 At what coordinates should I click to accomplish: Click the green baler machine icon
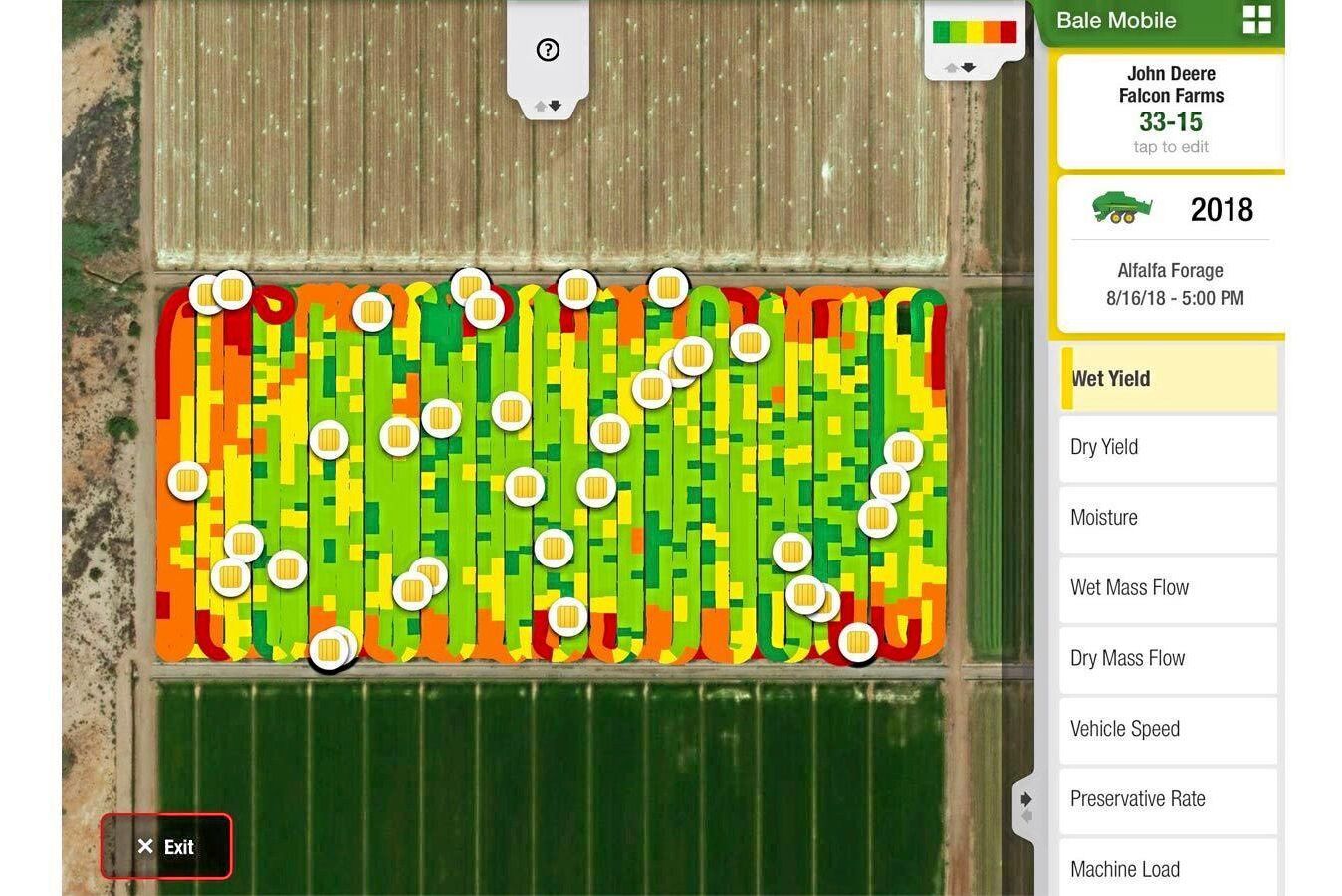click(1122, 209)
